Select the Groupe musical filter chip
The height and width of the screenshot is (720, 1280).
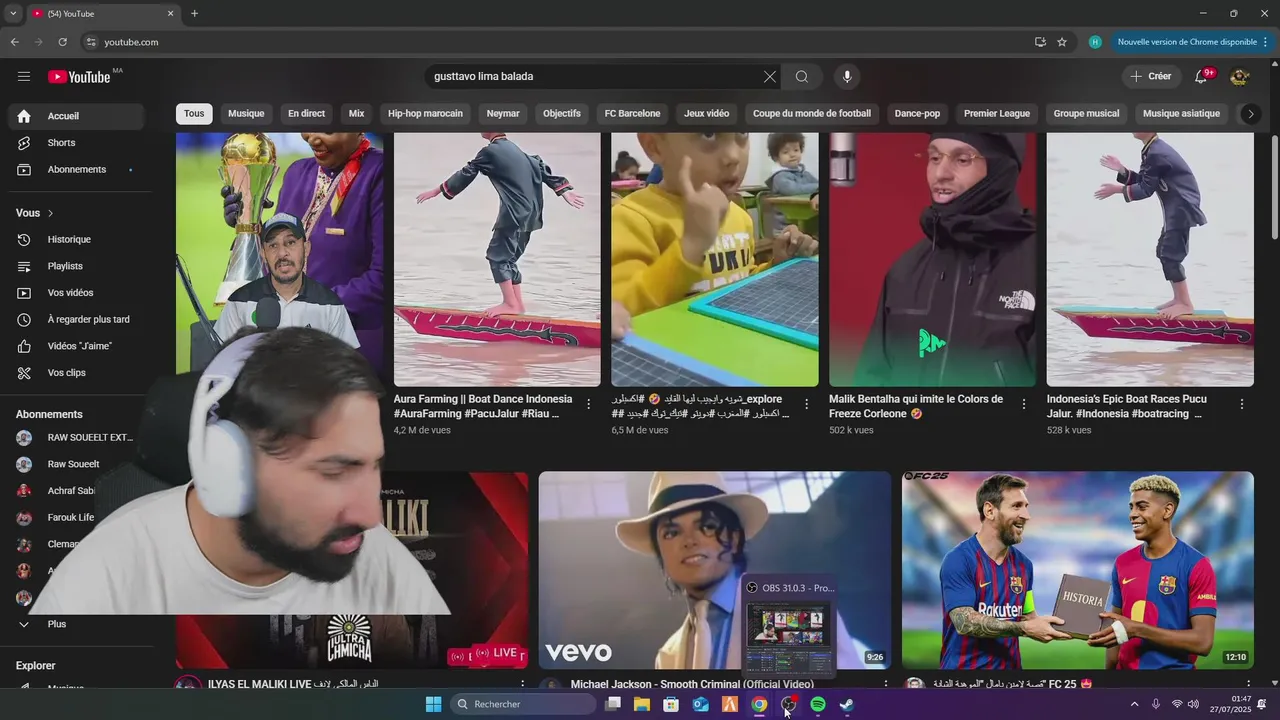(1086, 114)
